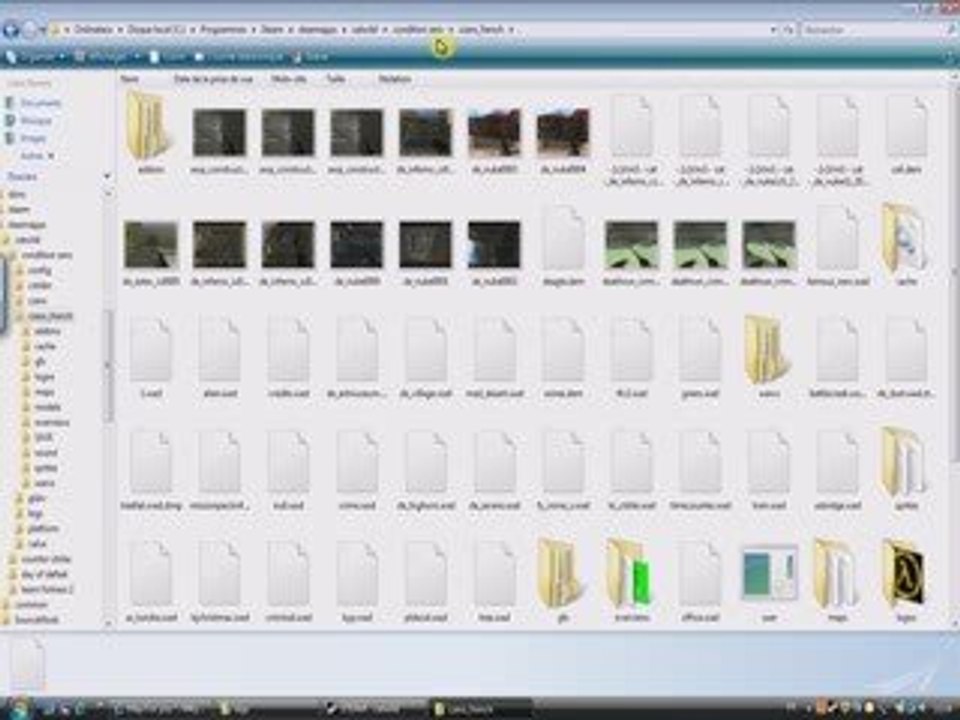Image resolution: width=960 pixels, height=720 pixels.
Task: Show more favorites via Autres
Action: (x=36, y=156)
